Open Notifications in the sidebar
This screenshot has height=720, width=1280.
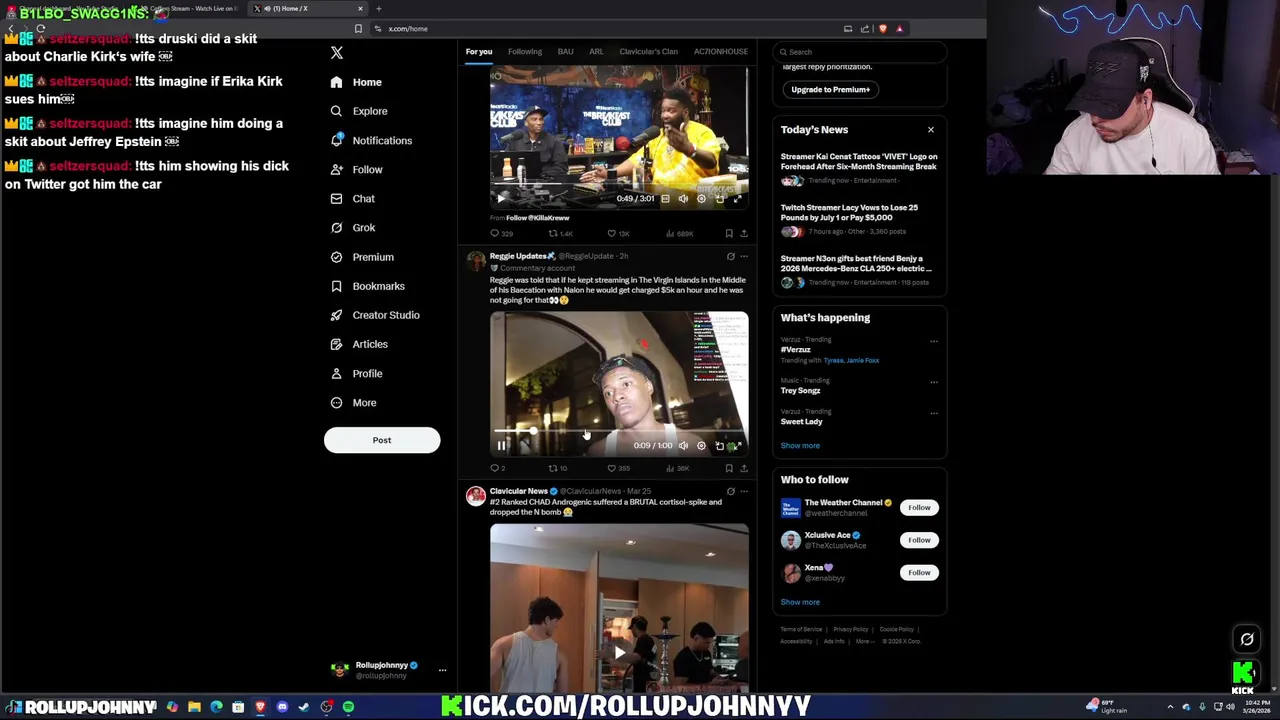[x=371, y=141]
